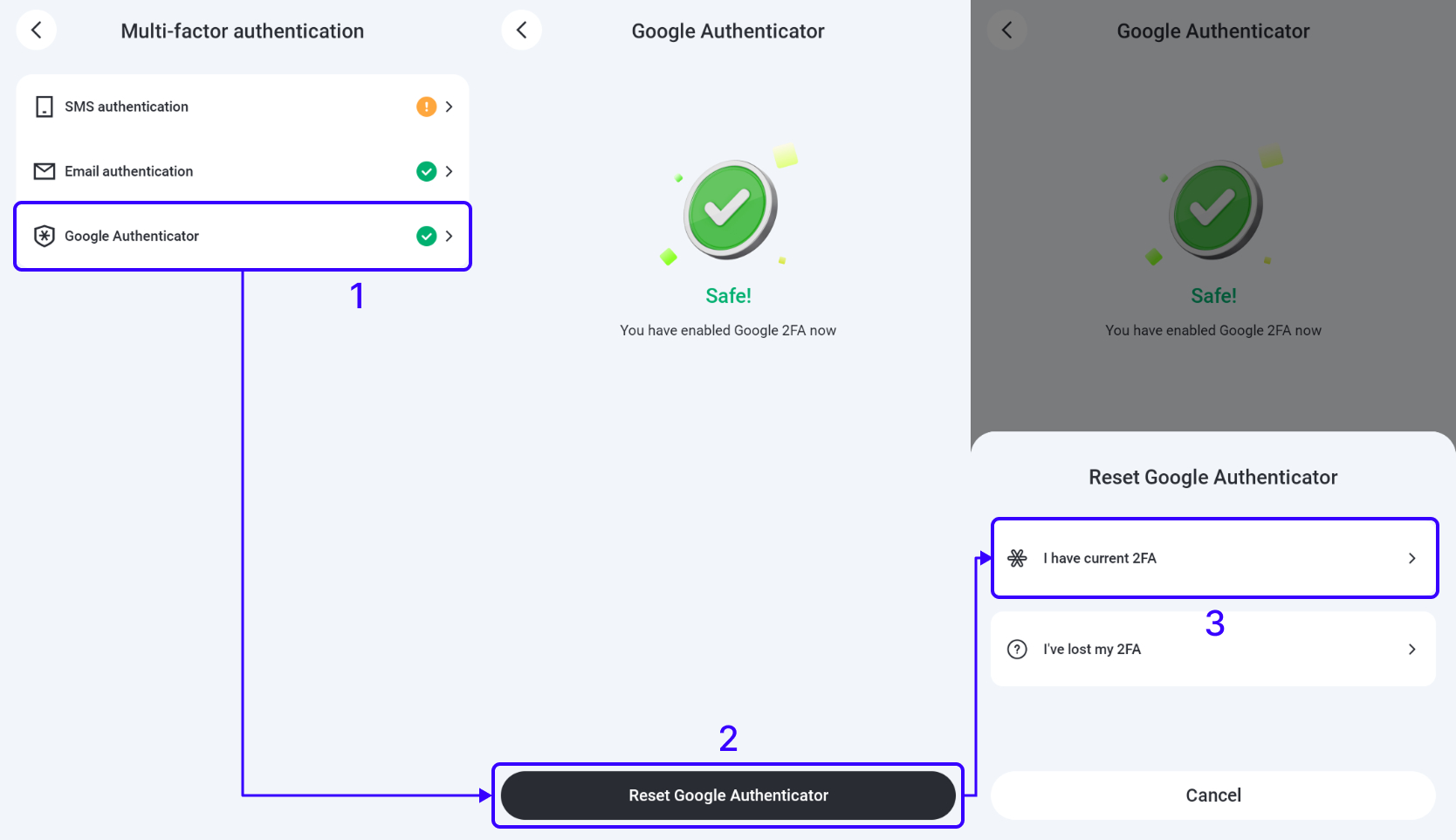Open Google Authenticator row chevron
The height and width of the screenshot is (840, 1456).
[449, 236]
